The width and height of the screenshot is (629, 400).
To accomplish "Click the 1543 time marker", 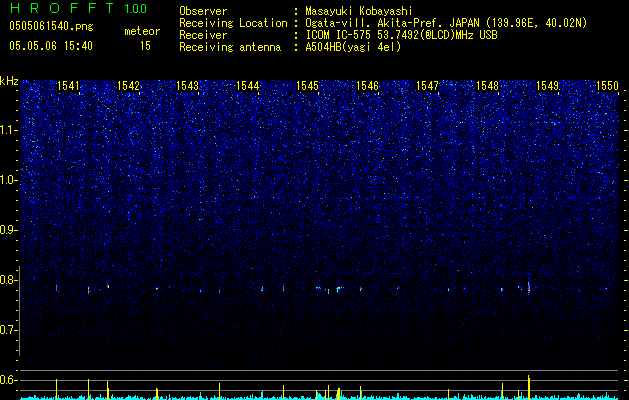I will tap(188, 86).
